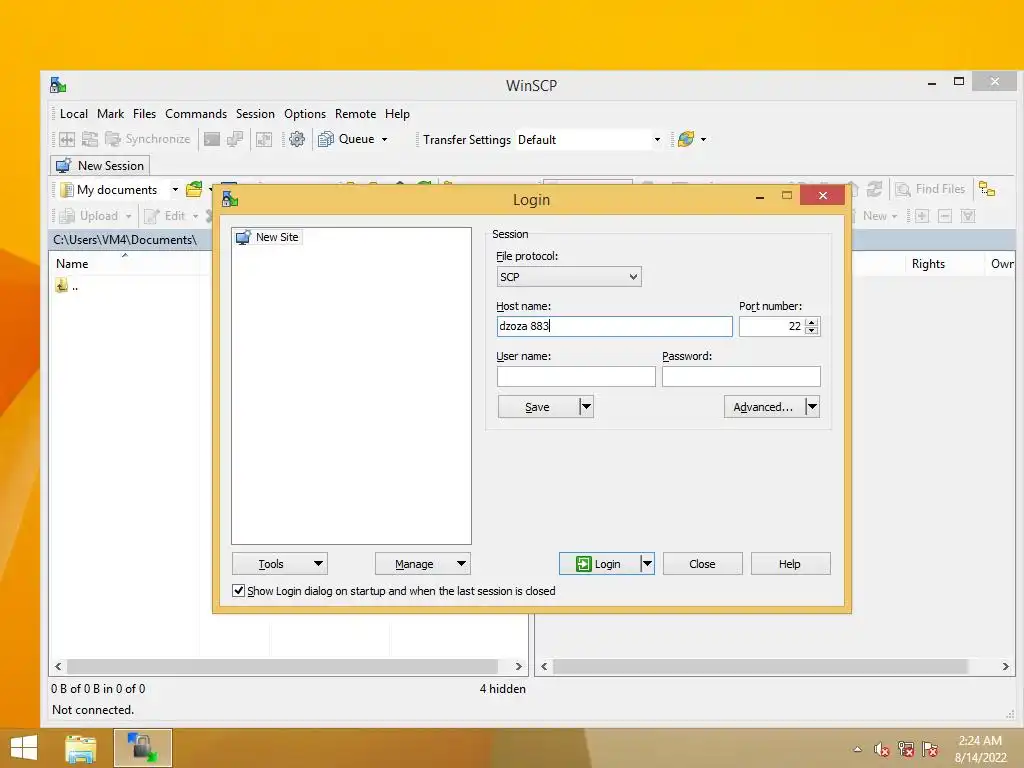Open the Commands menu
The image size is (1024, 768).
(196, 114)
